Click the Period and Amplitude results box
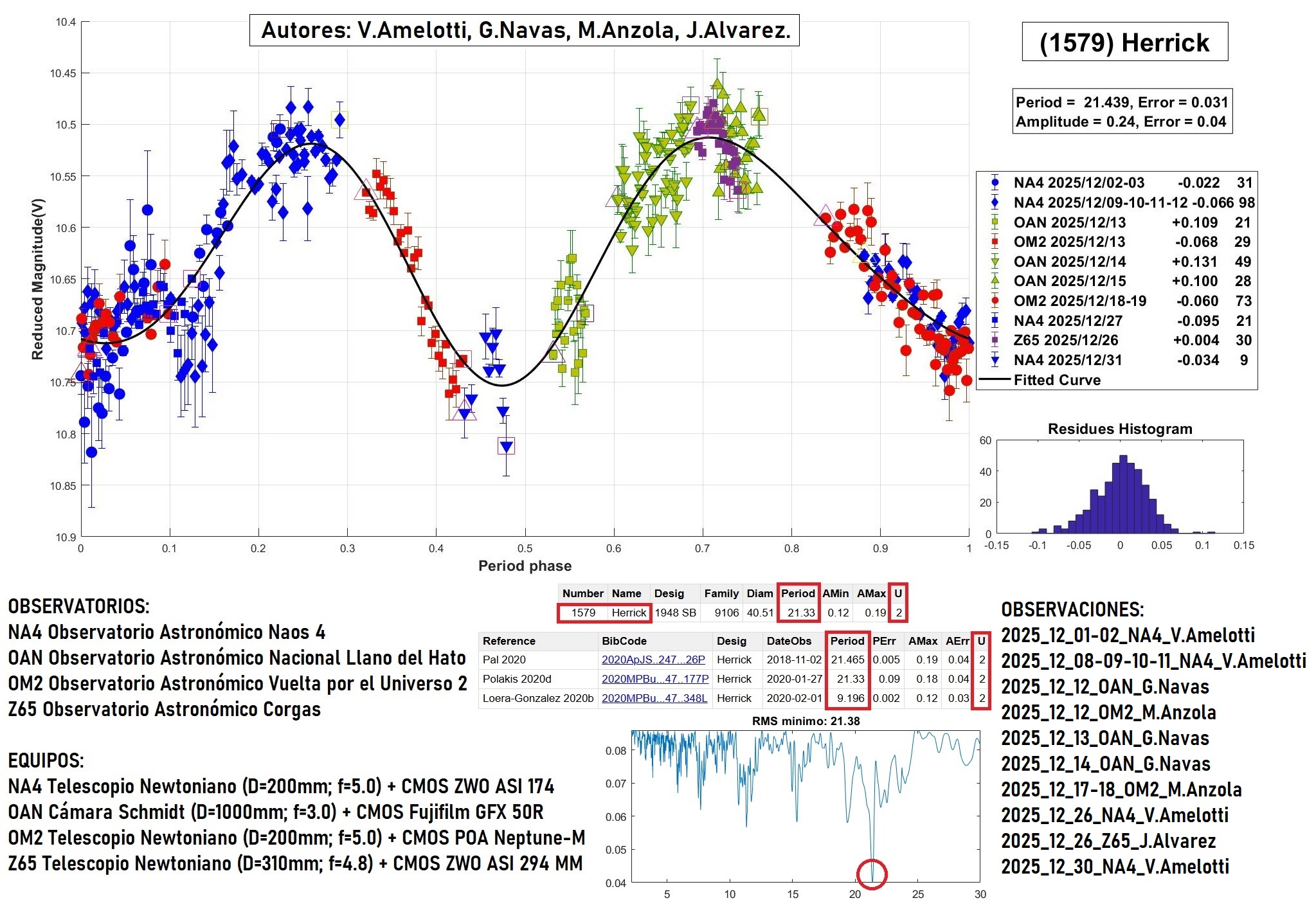 tap(1121, 112)
